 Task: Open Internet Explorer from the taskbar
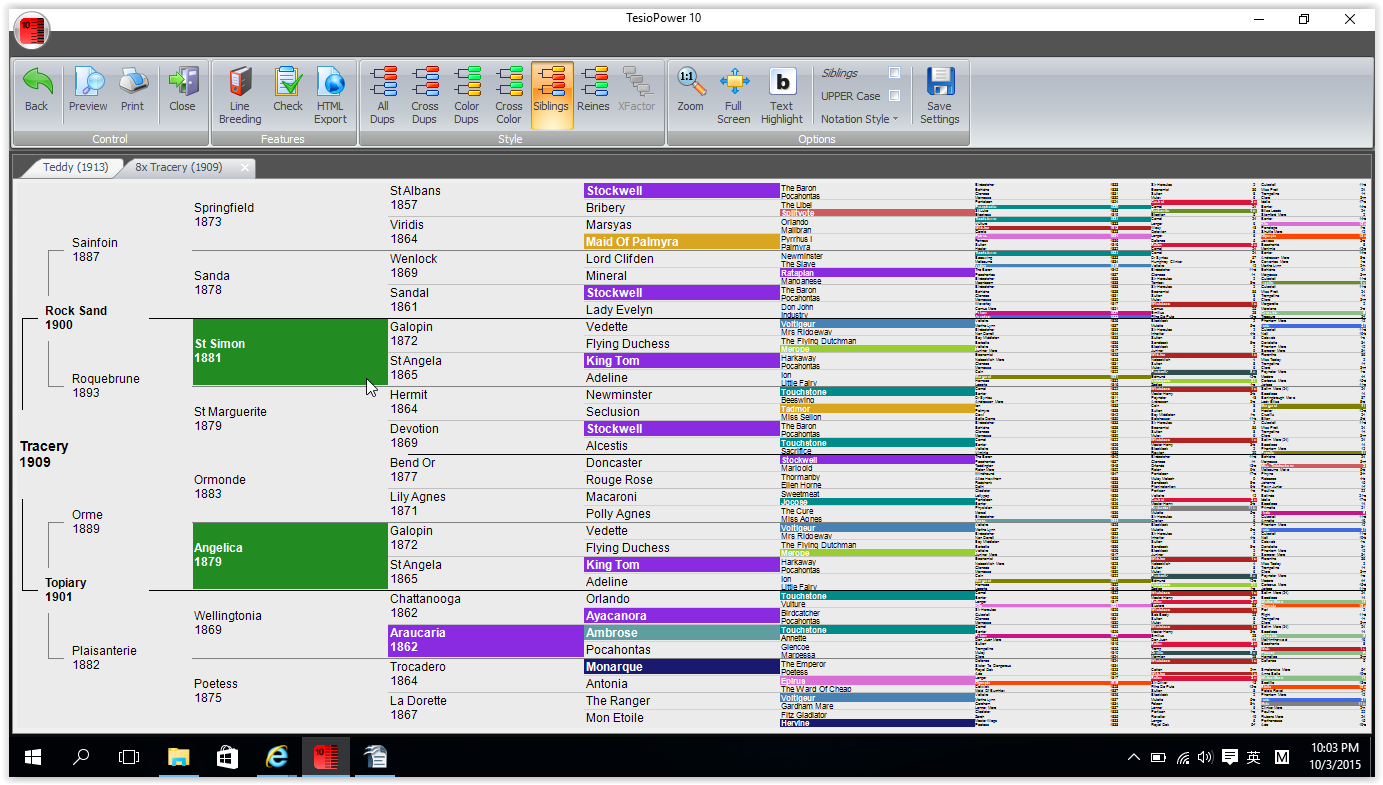coord(277,757)
